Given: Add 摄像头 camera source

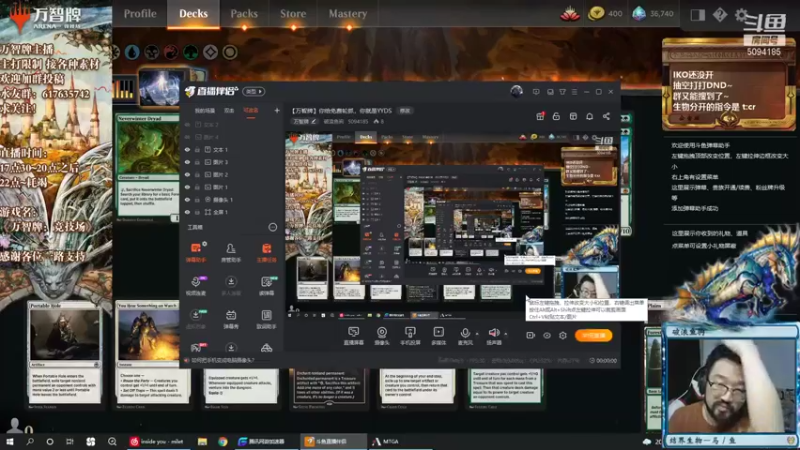Looking at the screenshot, I should point(382,336).
